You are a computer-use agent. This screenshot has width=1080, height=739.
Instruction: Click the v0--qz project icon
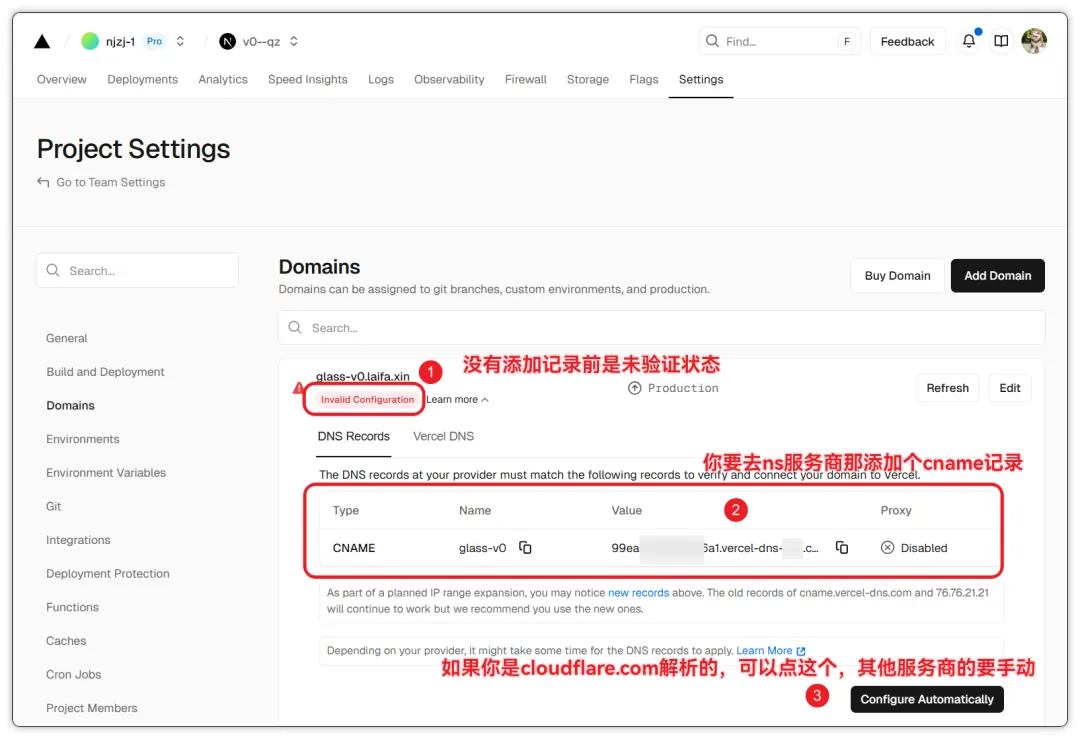pyautogui.click(x=227, y=41)
